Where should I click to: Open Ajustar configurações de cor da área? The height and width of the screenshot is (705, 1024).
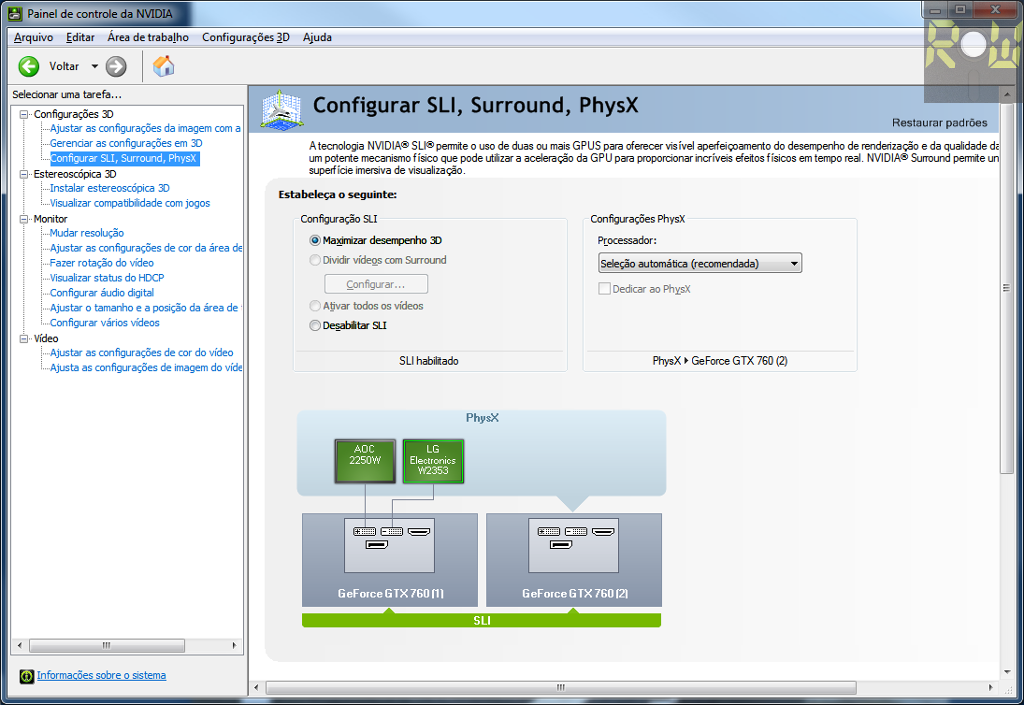pyautogui.click(x=146, y=248)
